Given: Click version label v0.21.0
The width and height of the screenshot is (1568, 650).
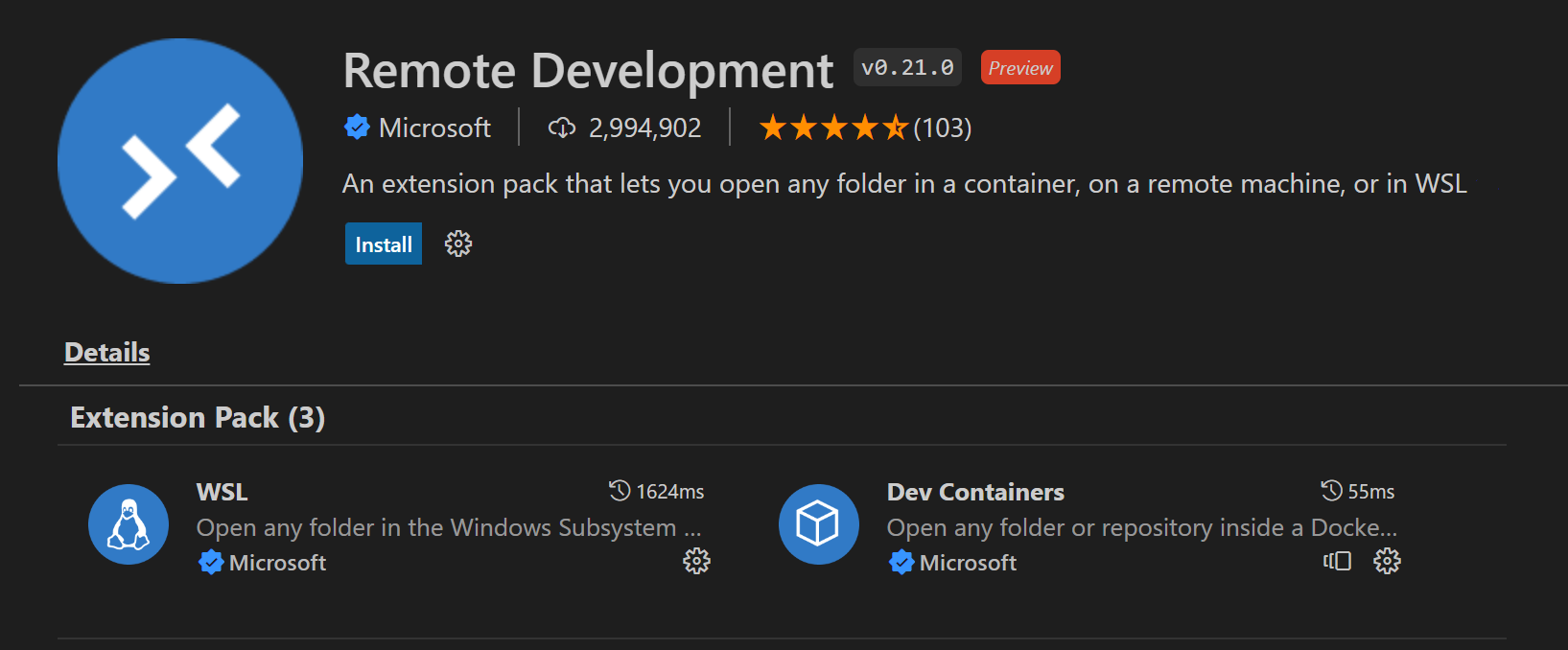Looking at the screenshot, I should point(907,68).
